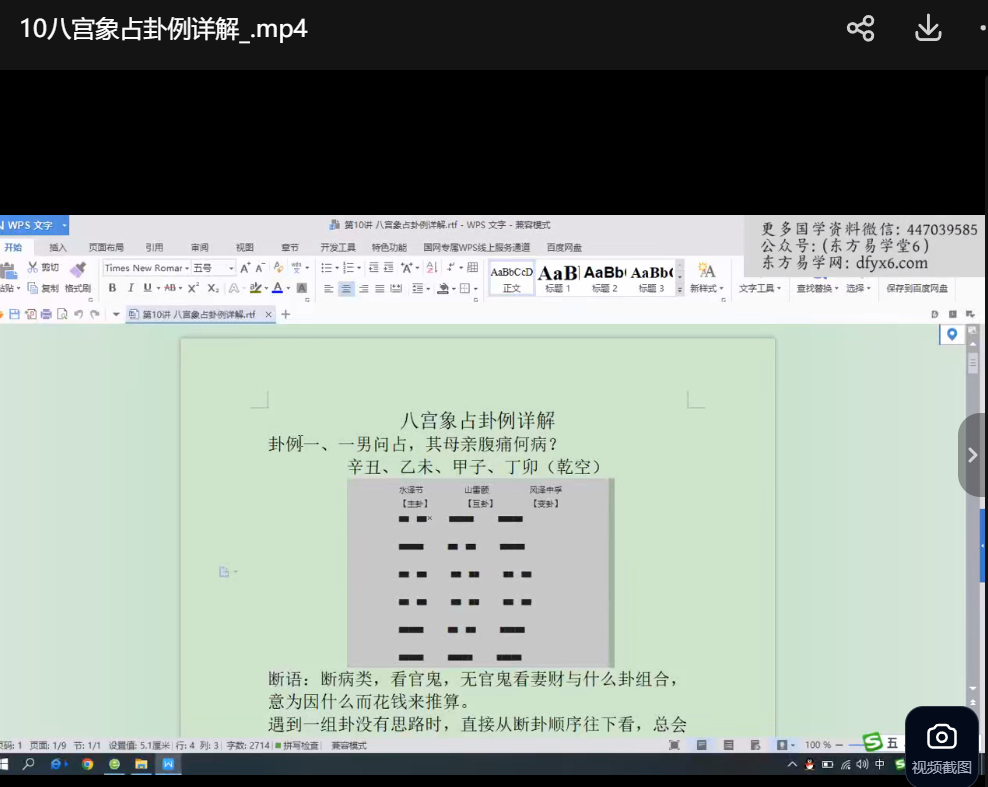Click the scissors Cut (剪切) icon

coord(33,268)
